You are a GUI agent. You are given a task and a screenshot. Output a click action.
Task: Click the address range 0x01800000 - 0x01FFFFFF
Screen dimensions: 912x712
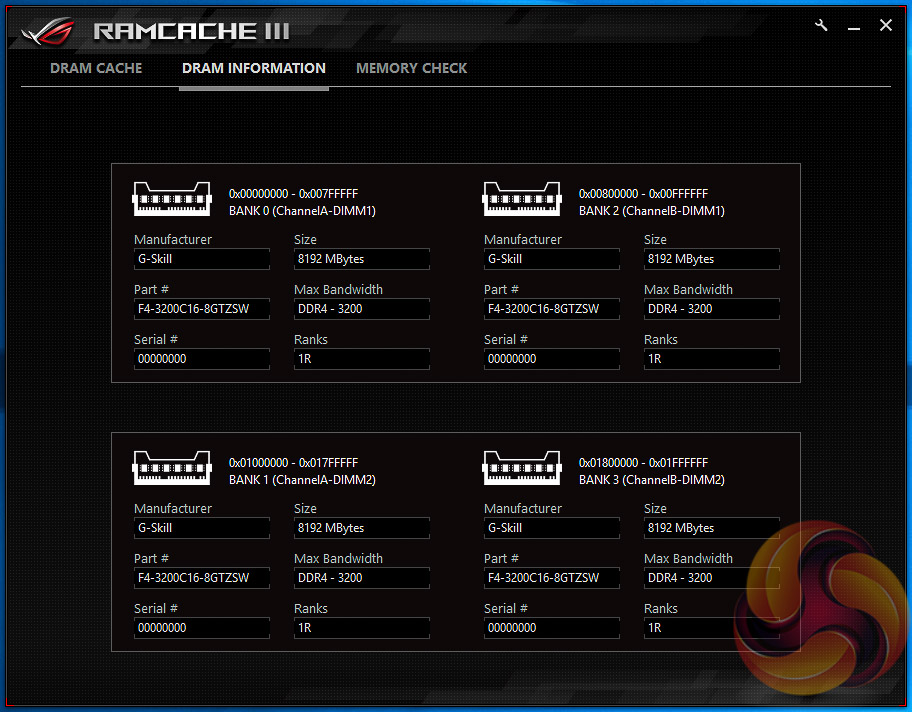pyautogui.click(x=643, y=462)
